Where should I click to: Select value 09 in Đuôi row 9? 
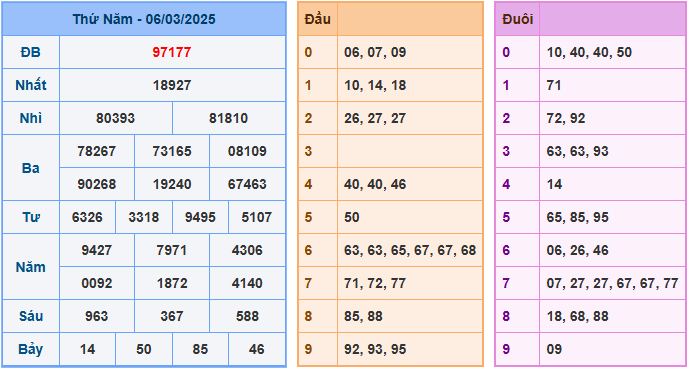point(554,349)
